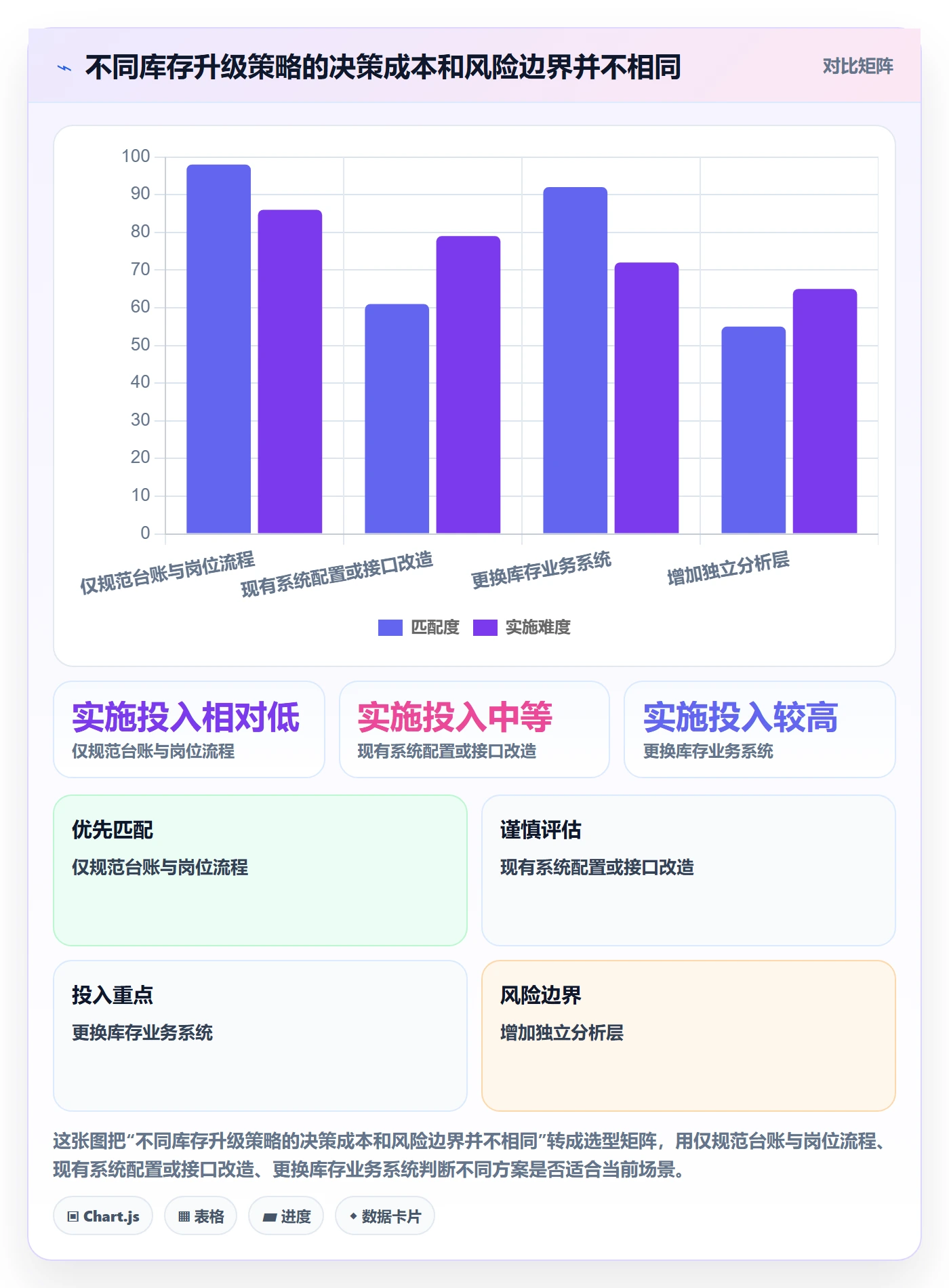
Task: Click the 对比矩阵 badge in header
Action: coord(857,66)
